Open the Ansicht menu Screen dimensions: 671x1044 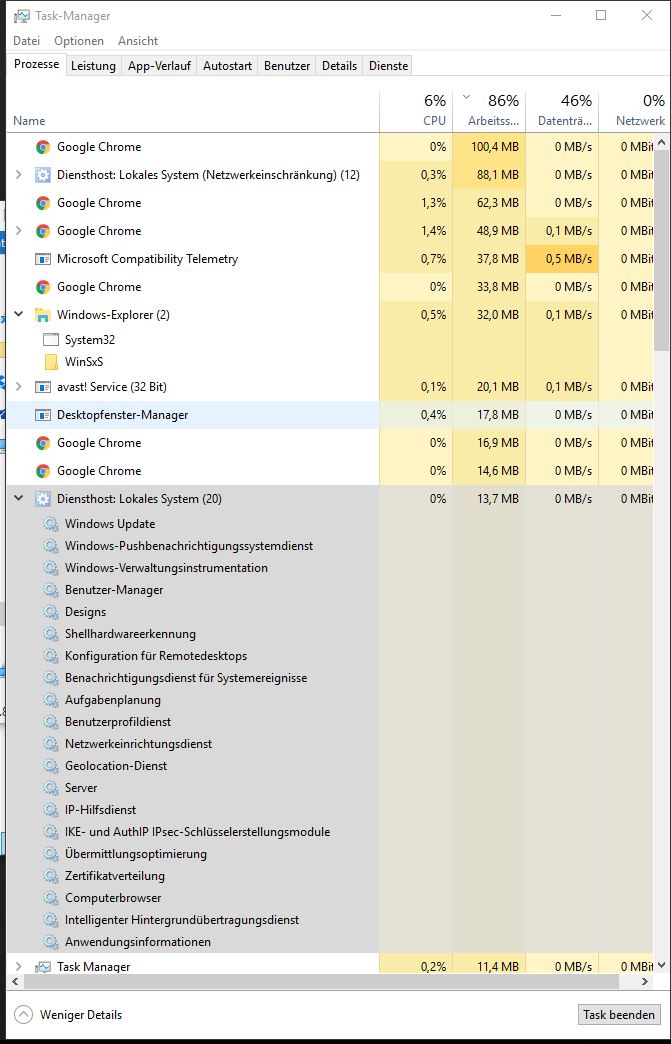[138, 41]
